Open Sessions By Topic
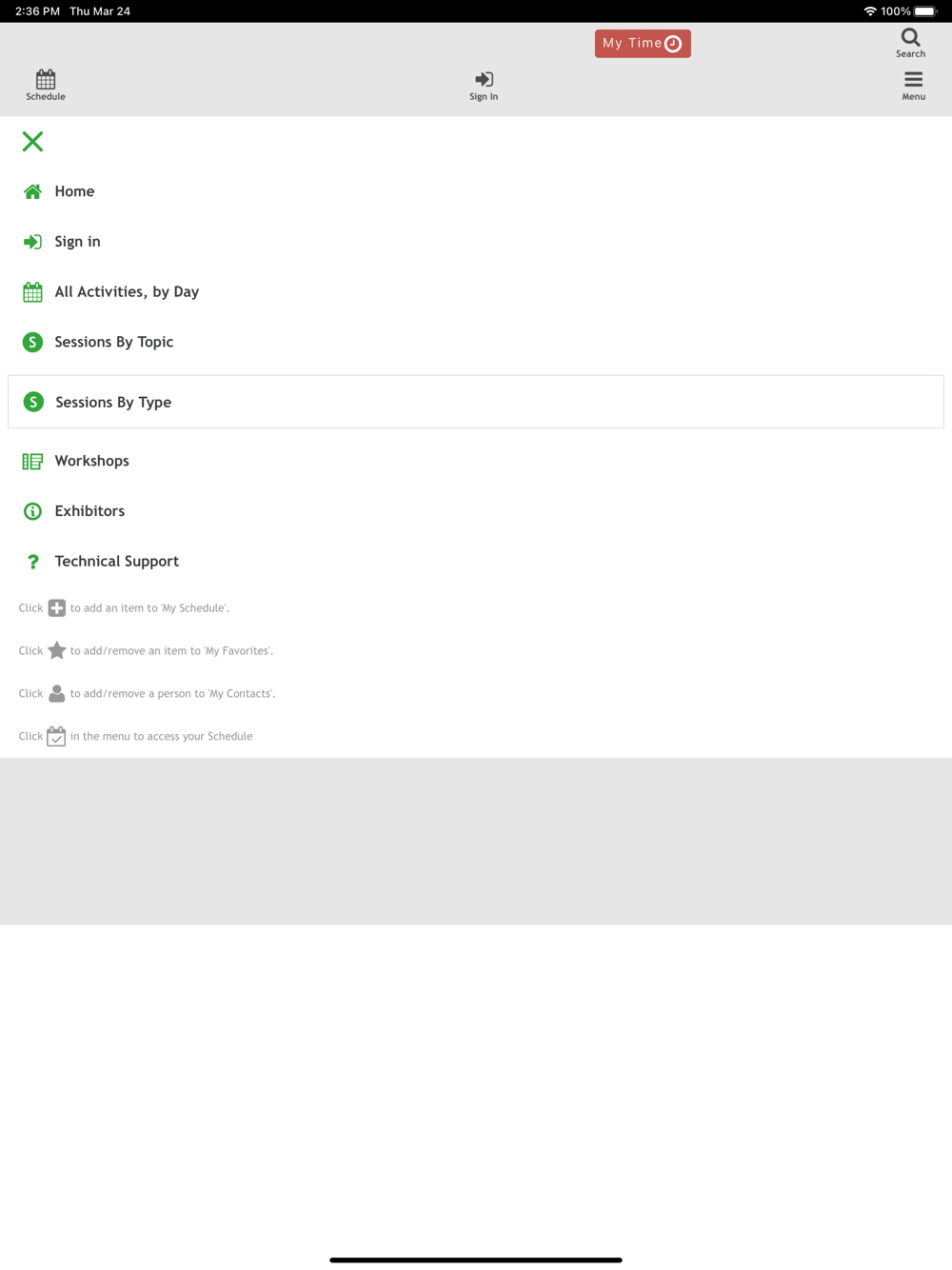 [x=113, y=342]
